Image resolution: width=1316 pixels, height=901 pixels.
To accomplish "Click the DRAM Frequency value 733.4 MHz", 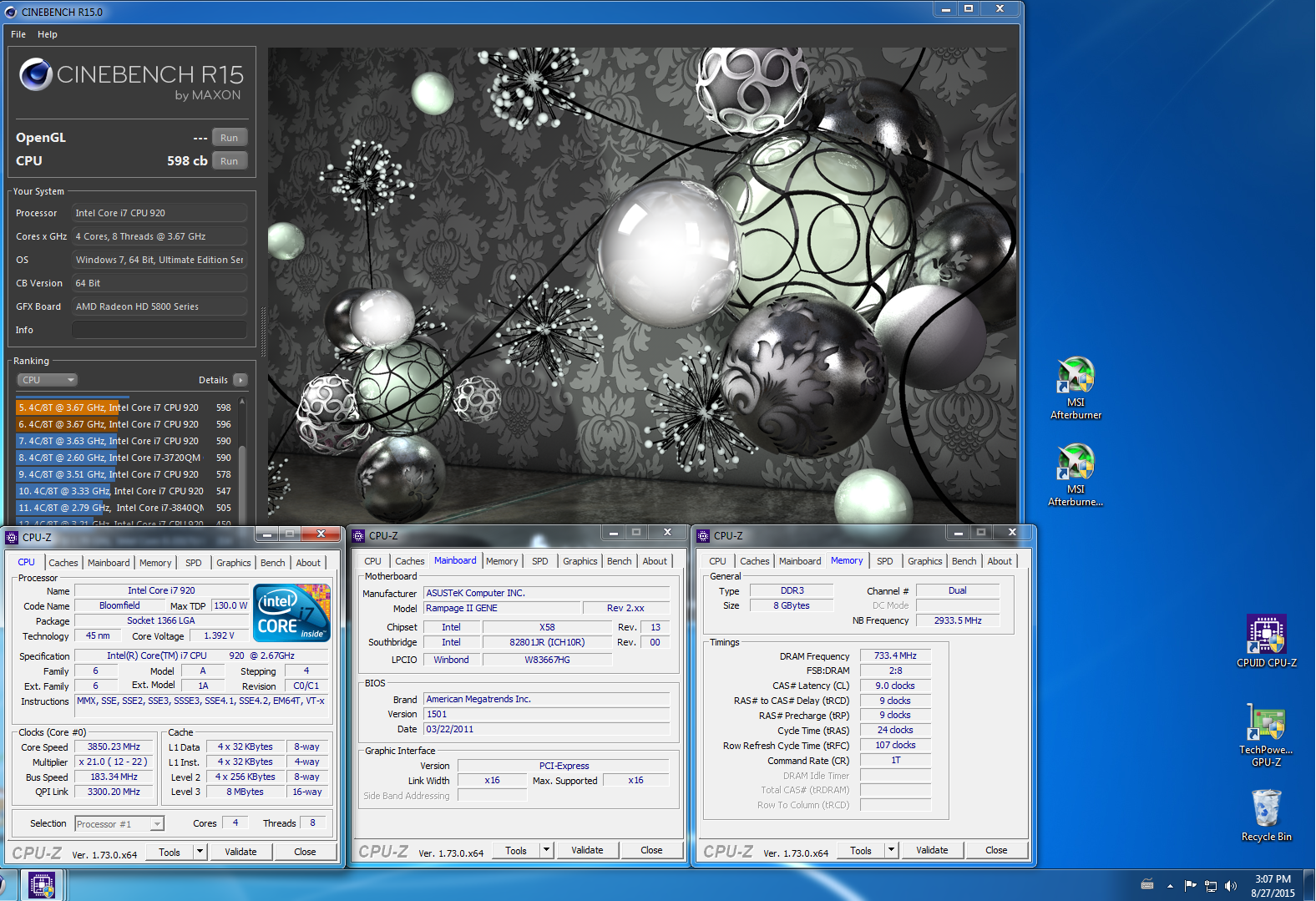I will 895,656.
